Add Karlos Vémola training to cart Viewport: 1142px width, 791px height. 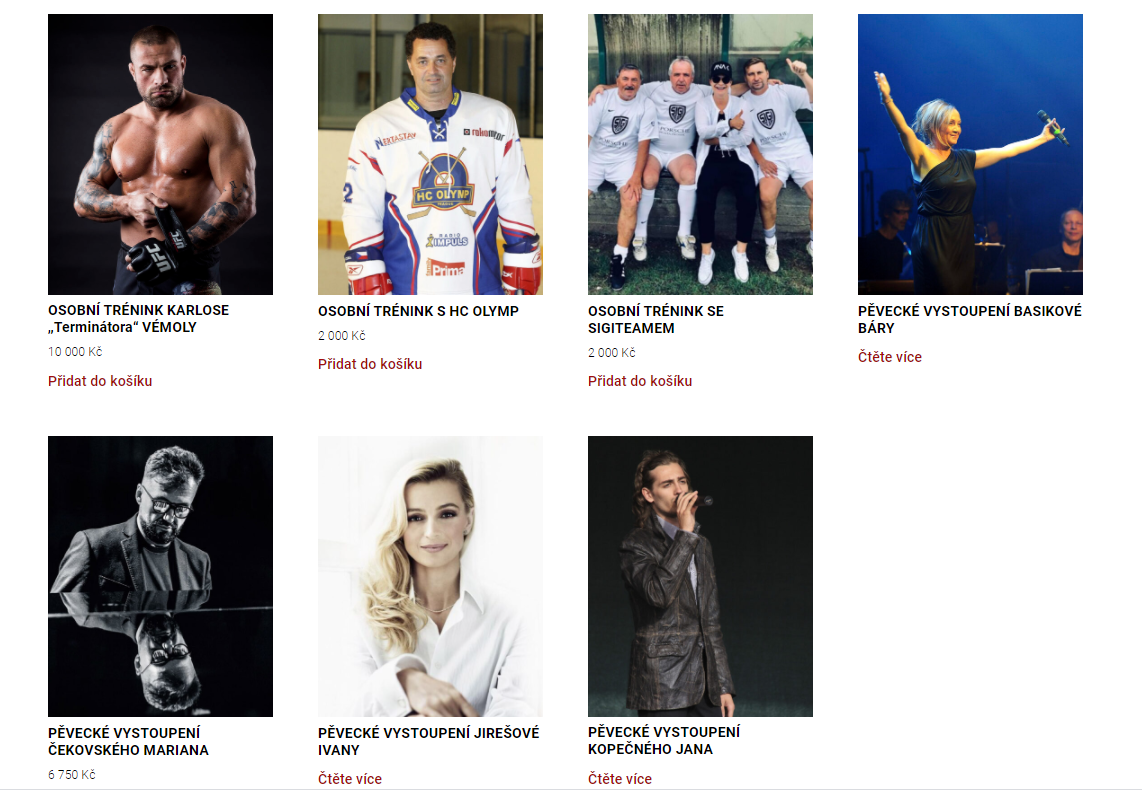[100, 381]
